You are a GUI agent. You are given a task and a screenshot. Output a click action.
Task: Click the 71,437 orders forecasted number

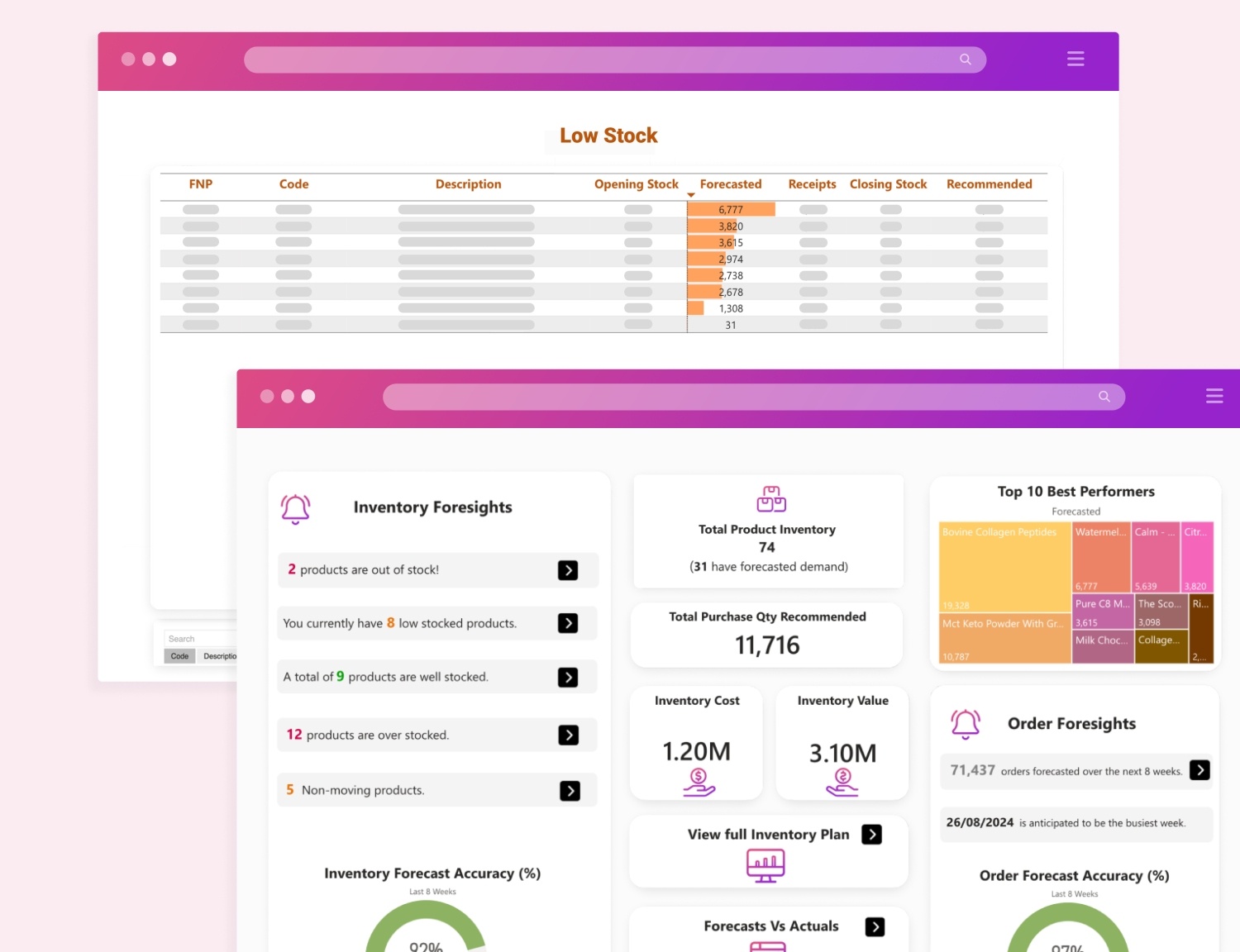point(972,770)
